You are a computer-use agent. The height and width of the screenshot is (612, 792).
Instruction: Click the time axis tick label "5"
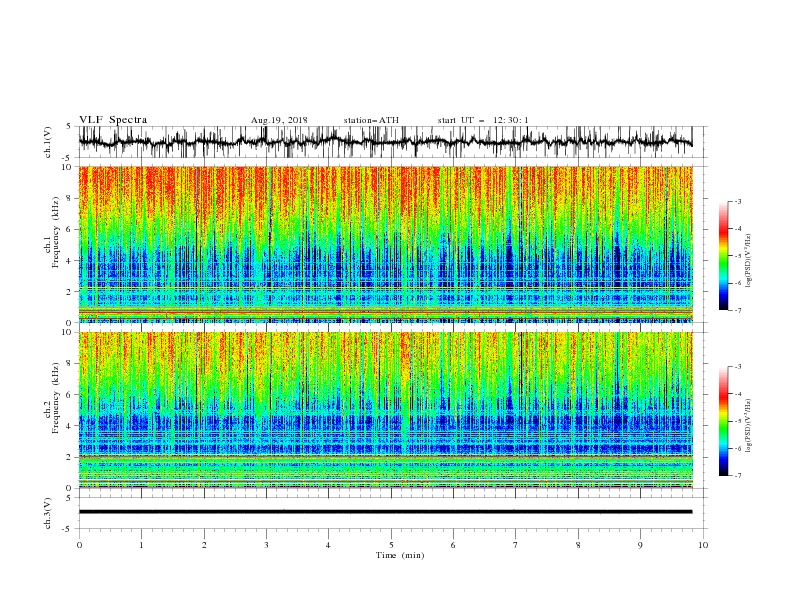(391, 545)
